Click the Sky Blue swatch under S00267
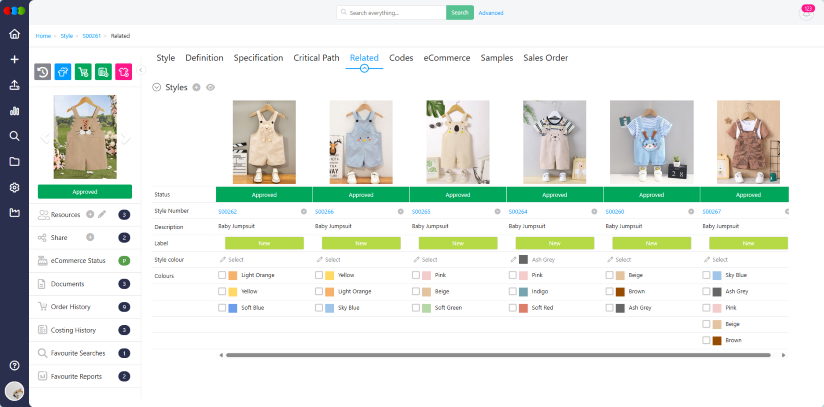824x407 pixels. 716,275
